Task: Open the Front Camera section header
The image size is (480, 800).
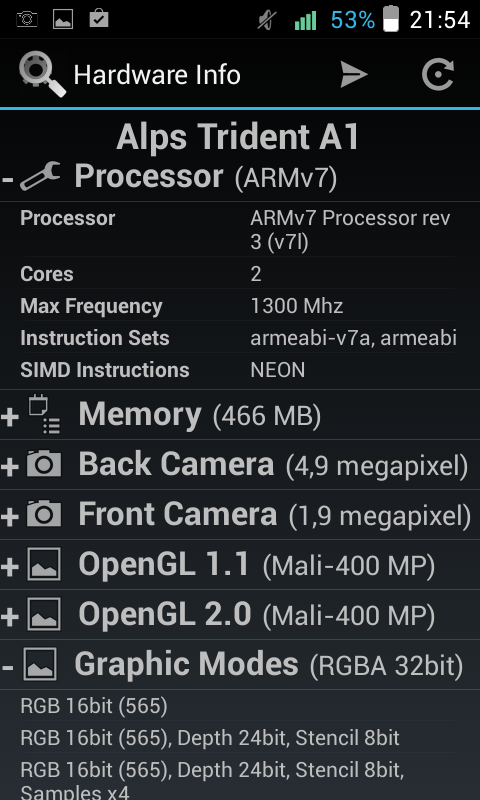Action: [240, 514]
